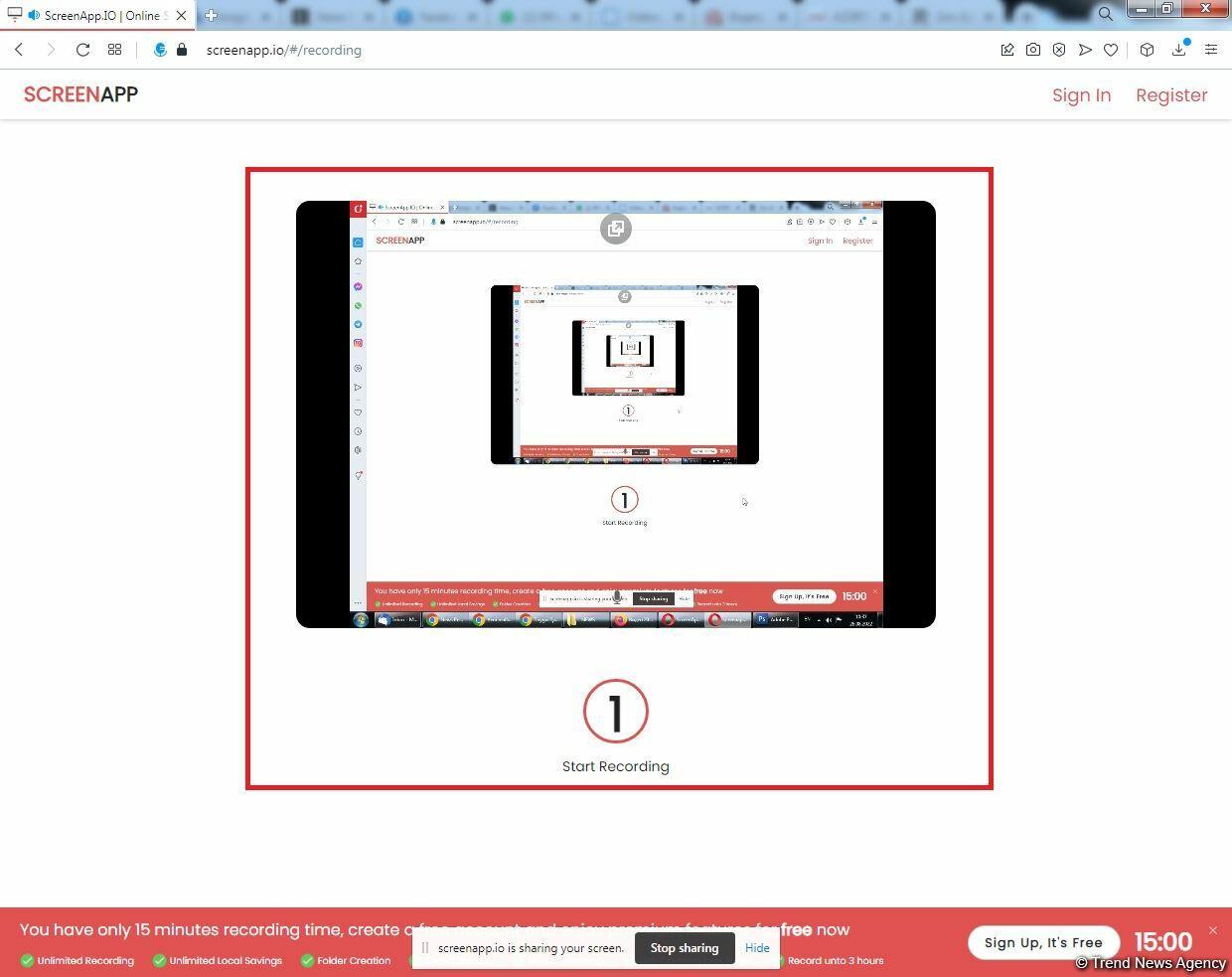Click the picture-in-picture icon on the preview
Screen dimensions: 1232x977
click(616, 229)
